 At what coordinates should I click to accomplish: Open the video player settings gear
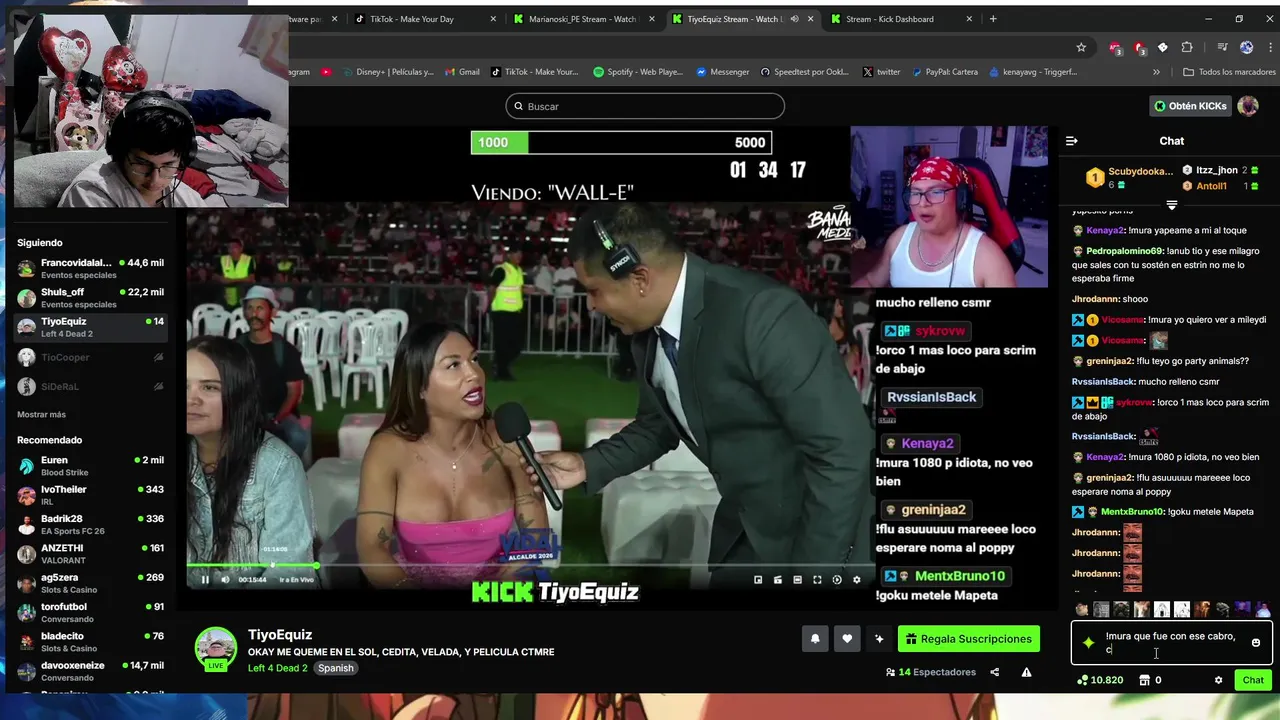[x=856, y=580]
